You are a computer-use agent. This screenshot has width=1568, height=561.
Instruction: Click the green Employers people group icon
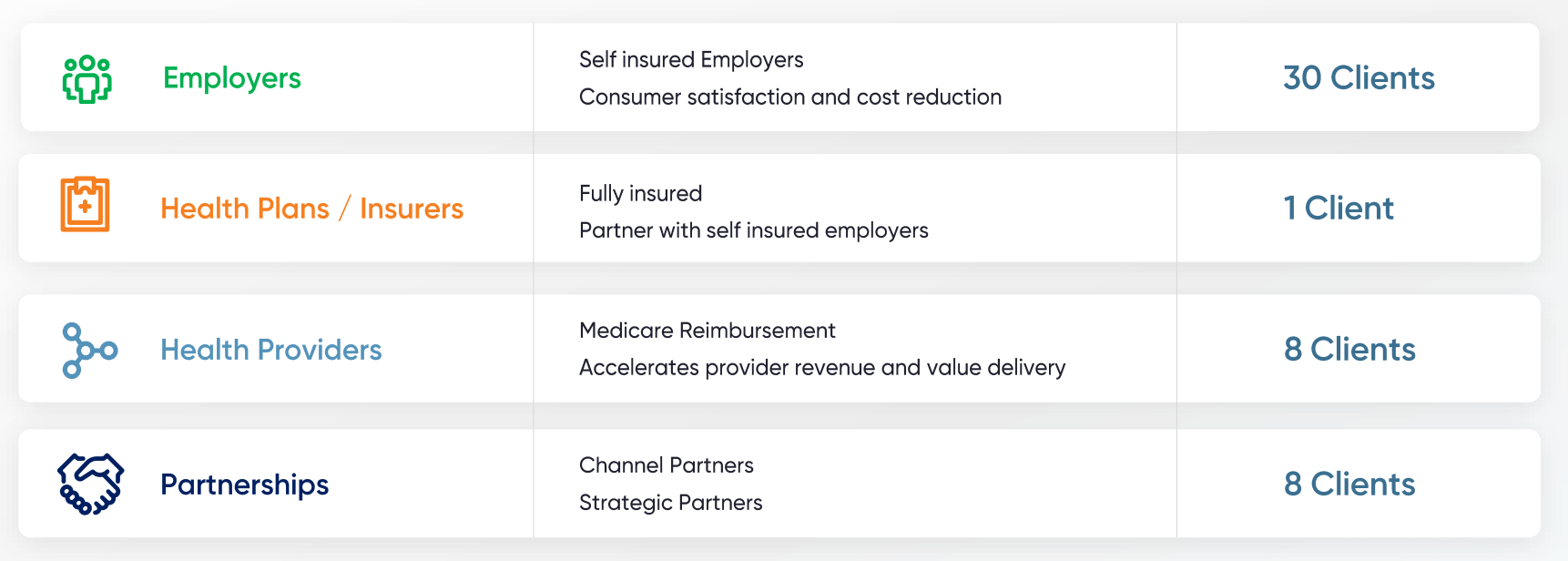pyautogui.click(x=87, y=78)
